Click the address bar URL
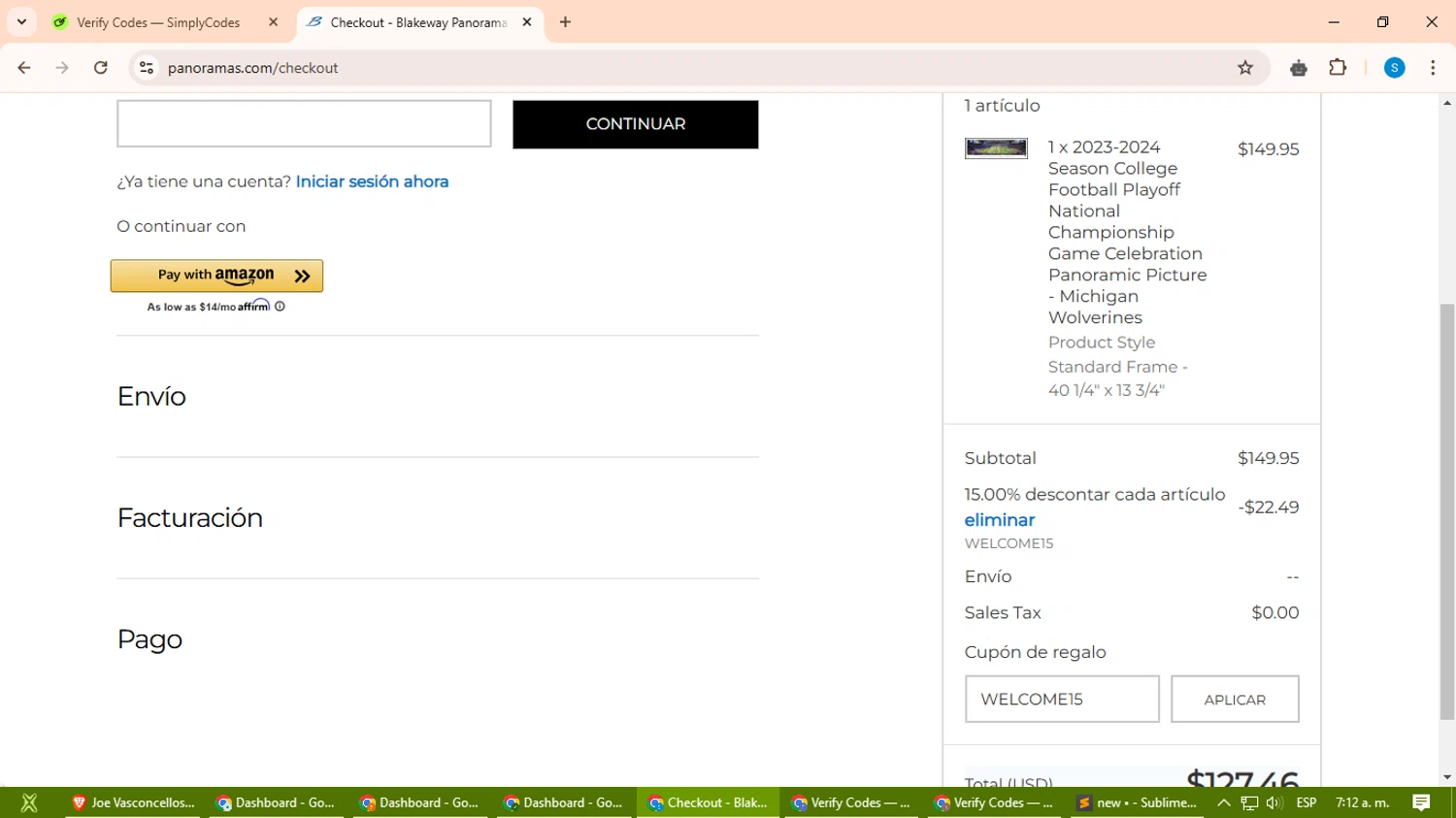 click(252, 68)
